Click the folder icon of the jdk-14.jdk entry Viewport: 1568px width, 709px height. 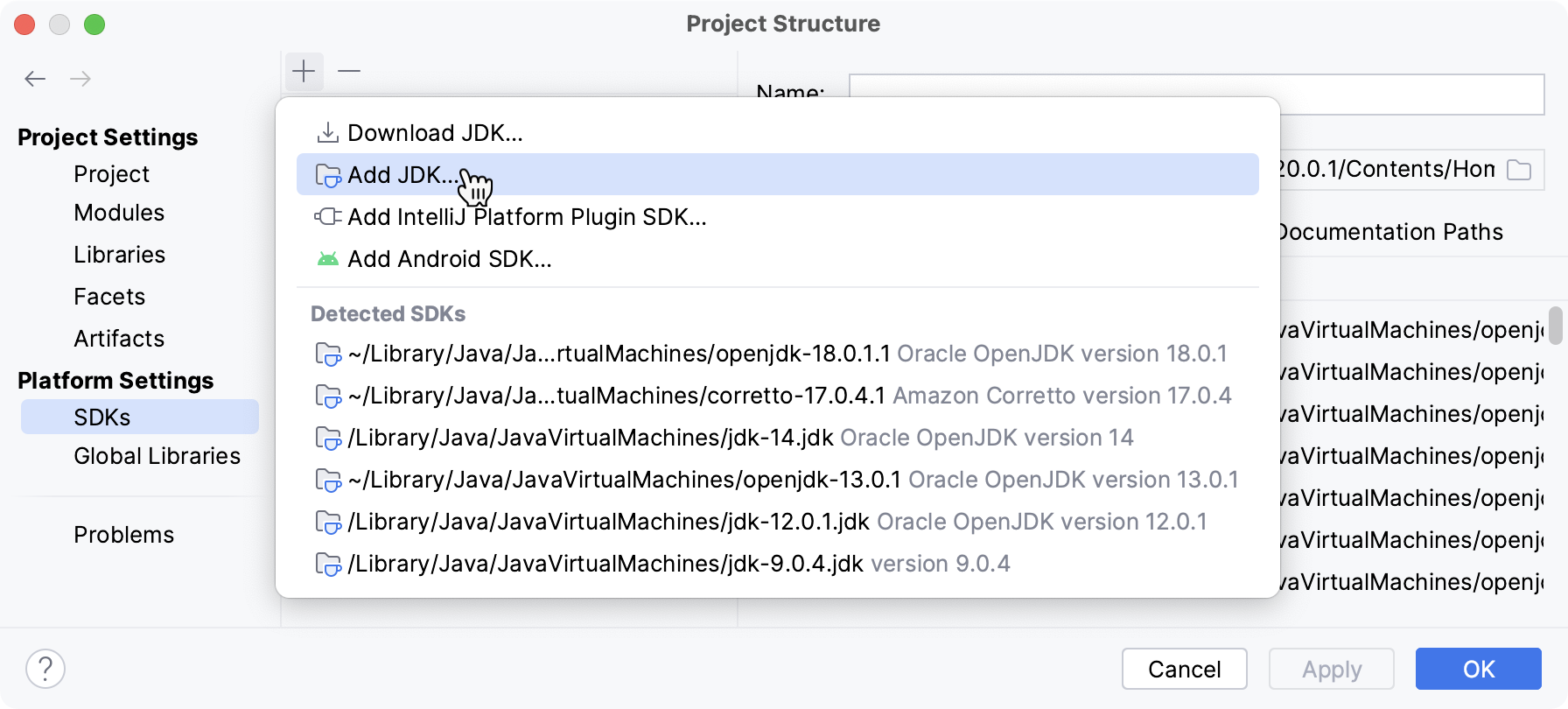point(328,438)
